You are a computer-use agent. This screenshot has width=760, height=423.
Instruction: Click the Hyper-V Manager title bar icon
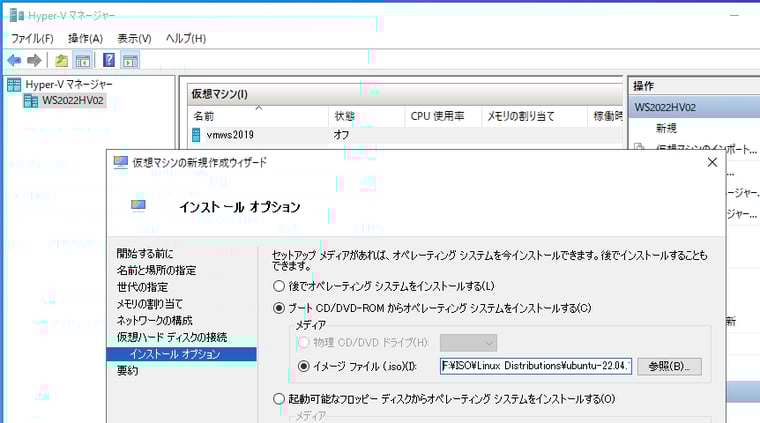click(x=16, y=16)
